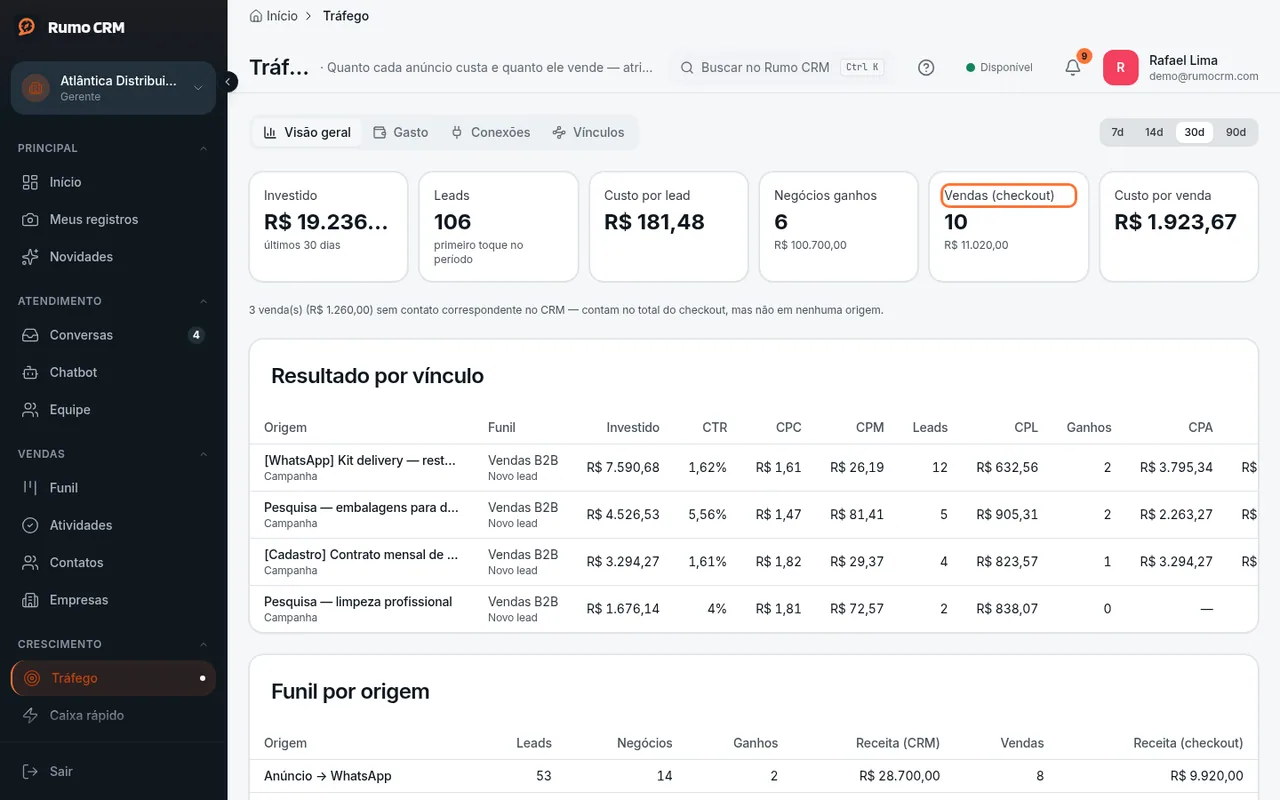
Task: Click the Tráfego target icon in the sidebar
Action: [x=33, y=678]
